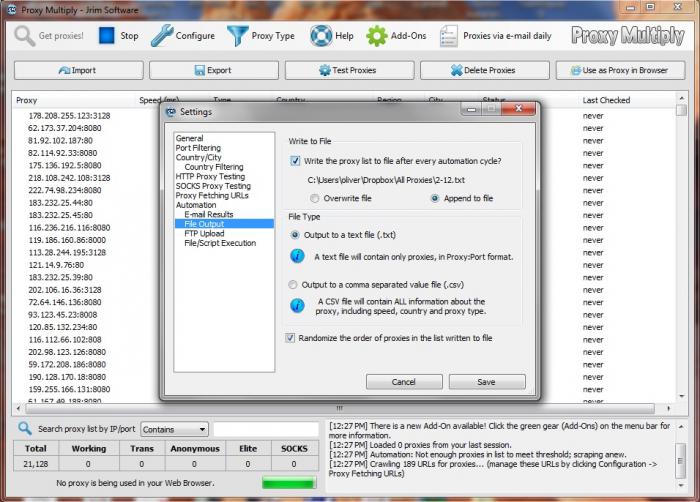Click the Get proxies magnifier icon
Screen dimensions: 700x502
tap(25, 36)
